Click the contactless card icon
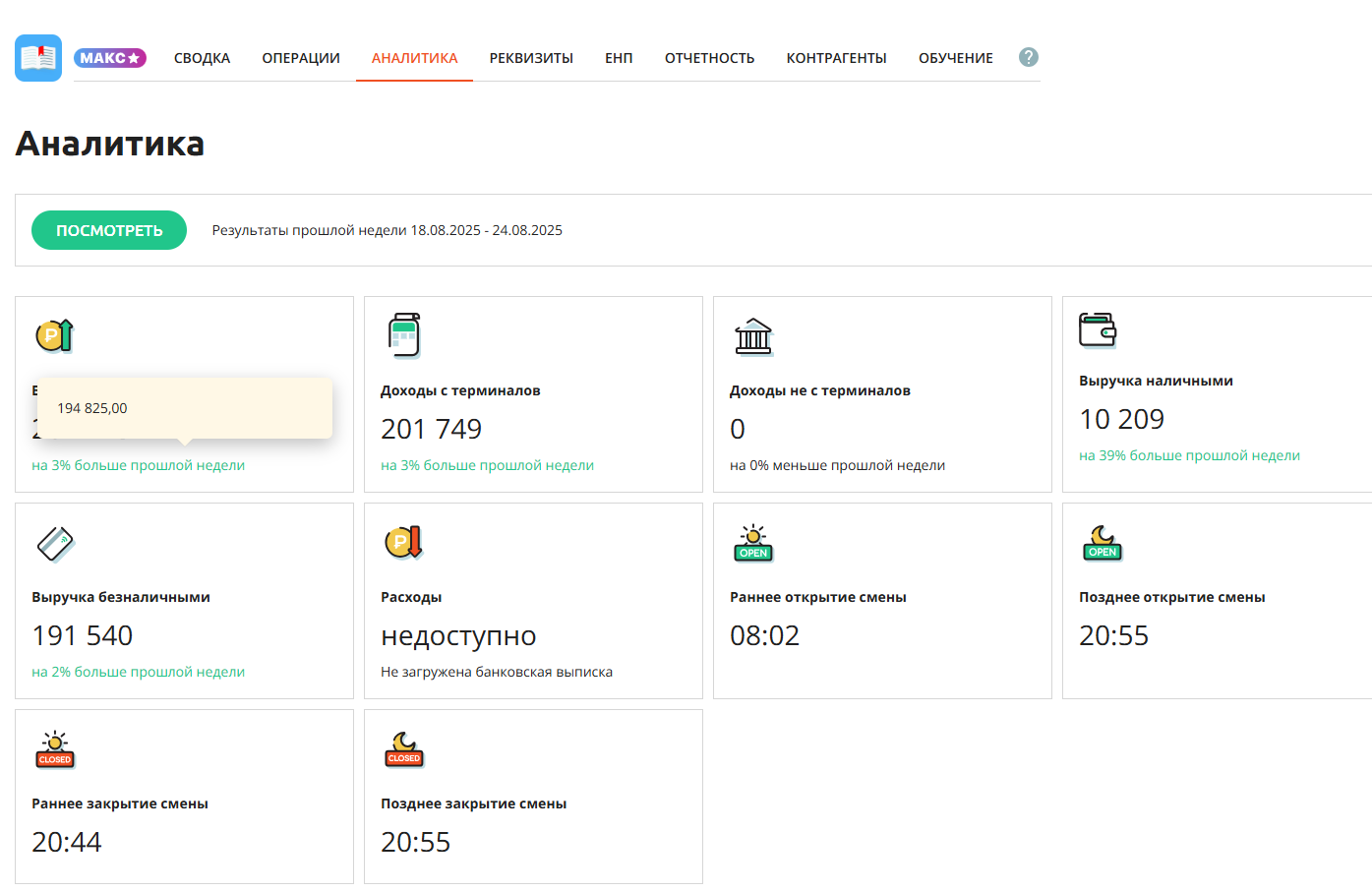Viewport: 1372px width, 892px height. click(56, 543)
